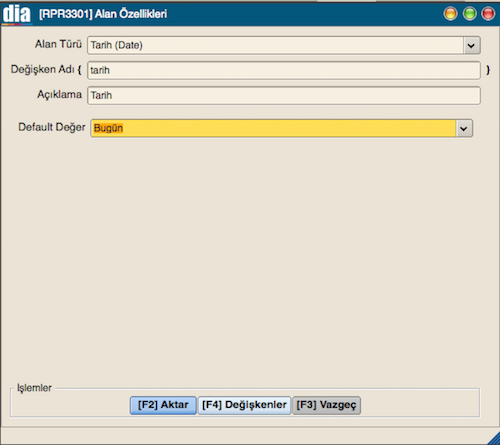
Task: Click the İşlemler group heading
Action: click(x=34, y=388)
